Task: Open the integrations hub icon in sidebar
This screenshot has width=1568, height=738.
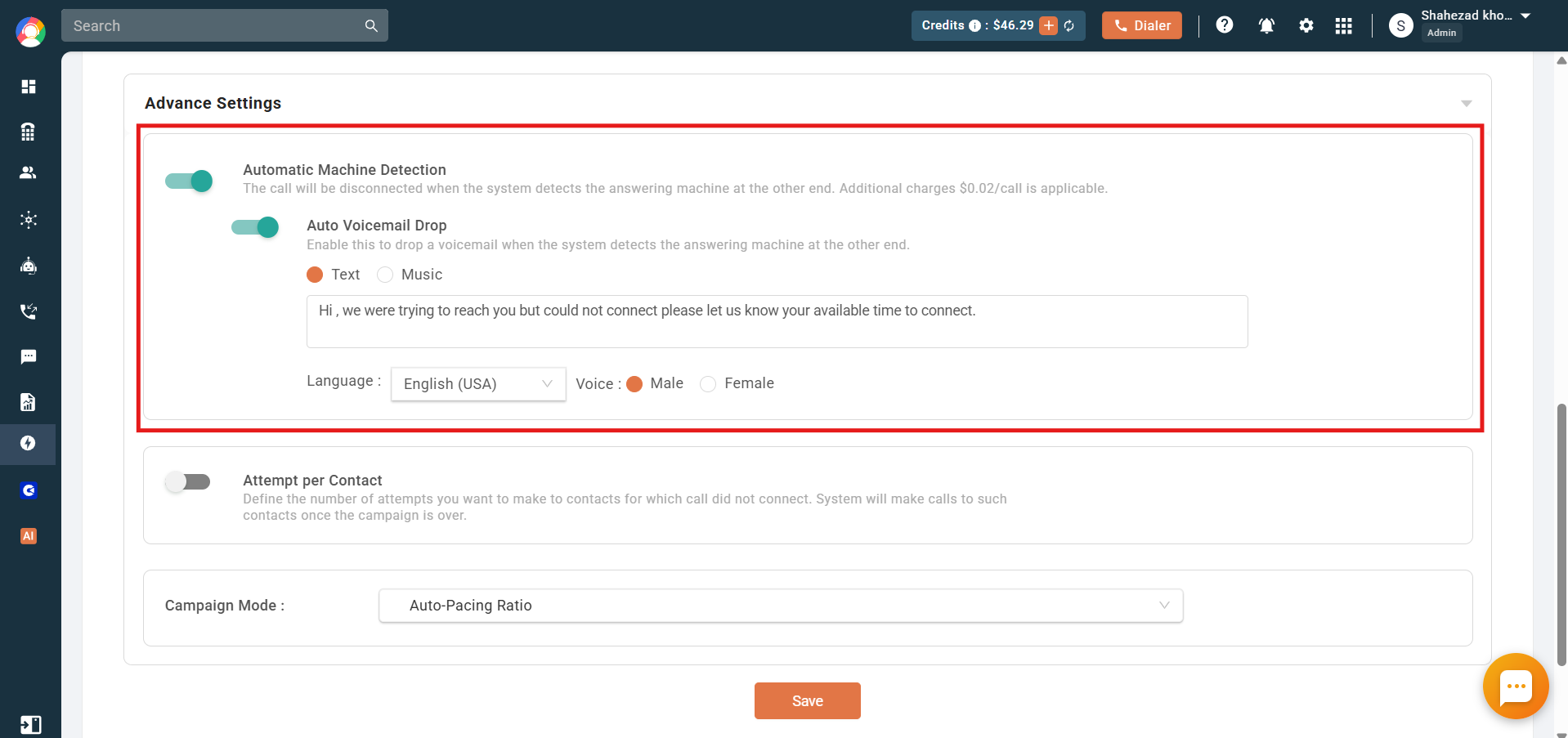Action: pos(29,219)
